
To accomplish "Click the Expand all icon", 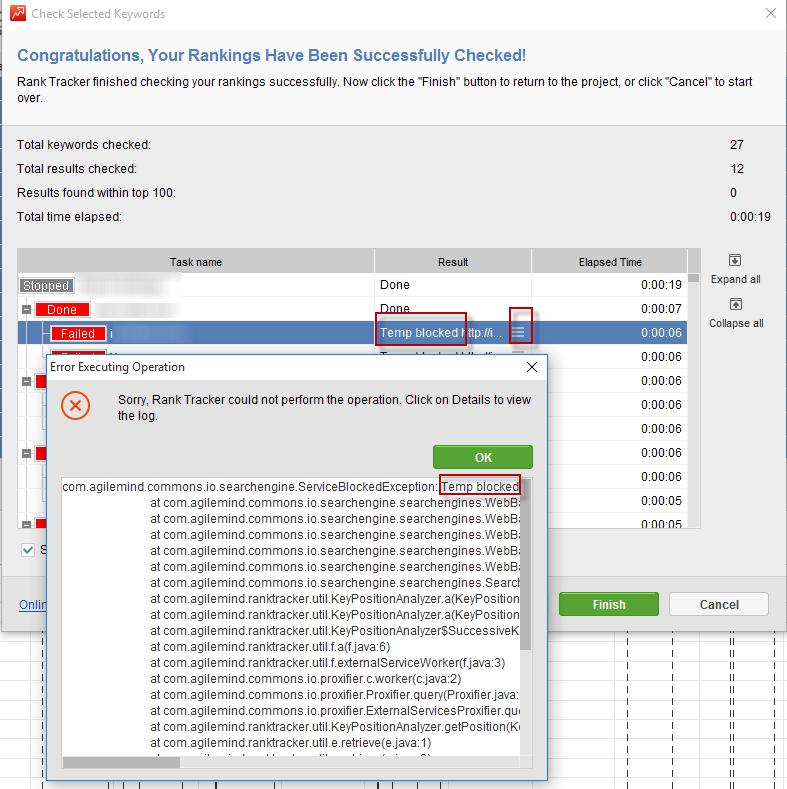I will (735, 260).
